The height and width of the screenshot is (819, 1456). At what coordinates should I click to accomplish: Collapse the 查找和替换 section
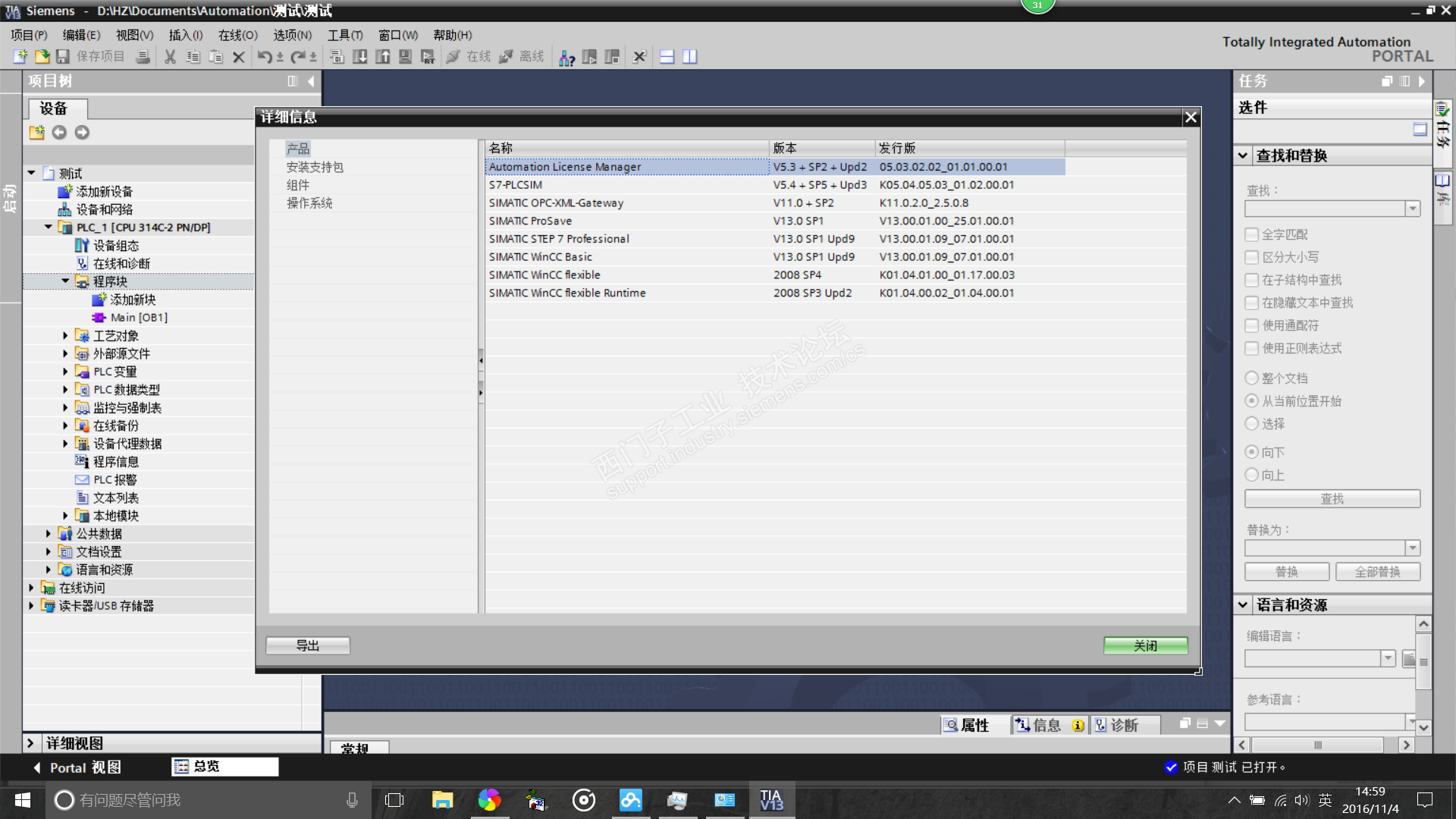click(1243, 155)
